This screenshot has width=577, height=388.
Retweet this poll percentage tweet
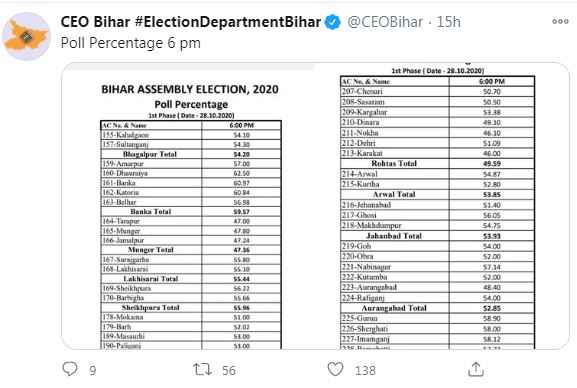(x=202, y=370)
